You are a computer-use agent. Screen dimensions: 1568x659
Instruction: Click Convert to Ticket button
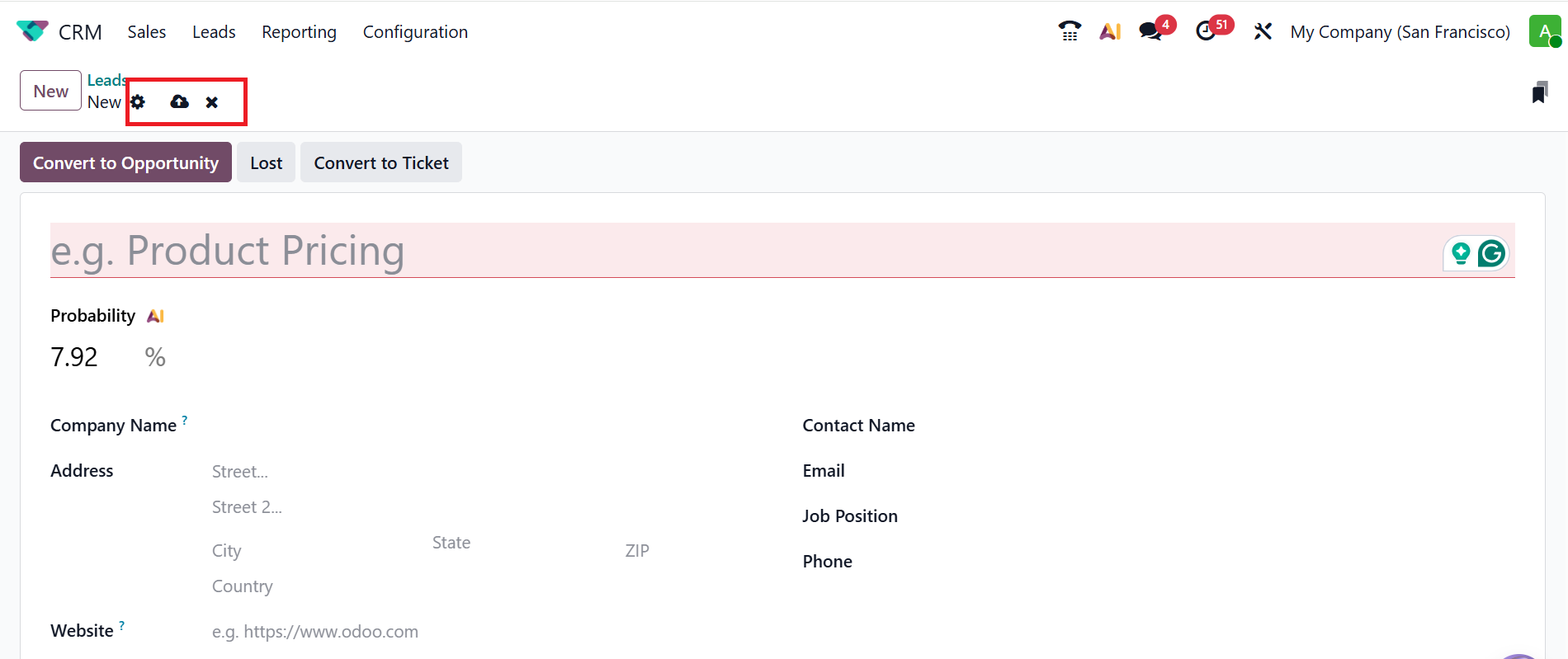click(380, 162)
